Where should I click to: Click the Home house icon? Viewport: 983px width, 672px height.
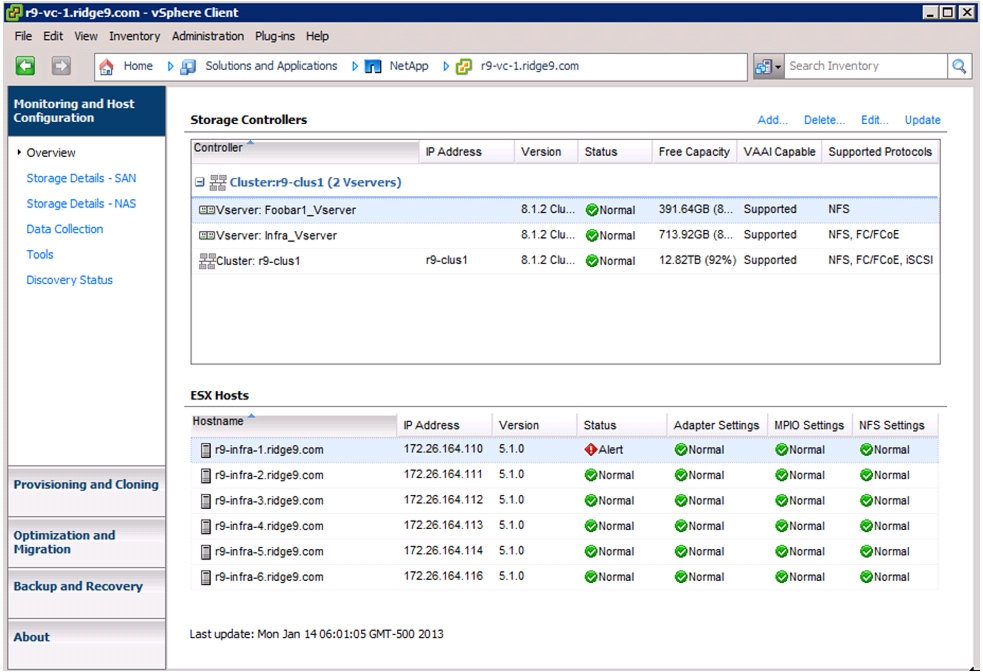(x=107, y=66)
